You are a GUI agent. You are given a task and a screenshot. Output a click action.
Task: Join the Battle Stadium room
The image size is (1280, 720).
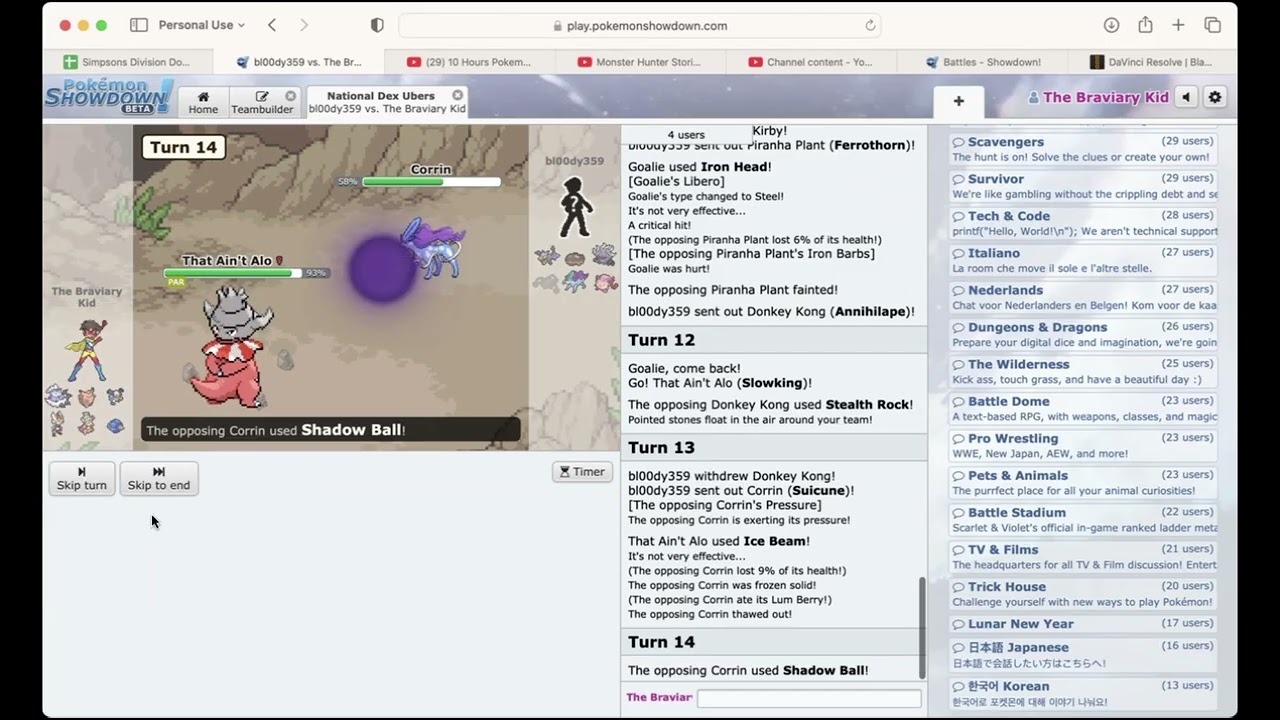[1083, 519]
